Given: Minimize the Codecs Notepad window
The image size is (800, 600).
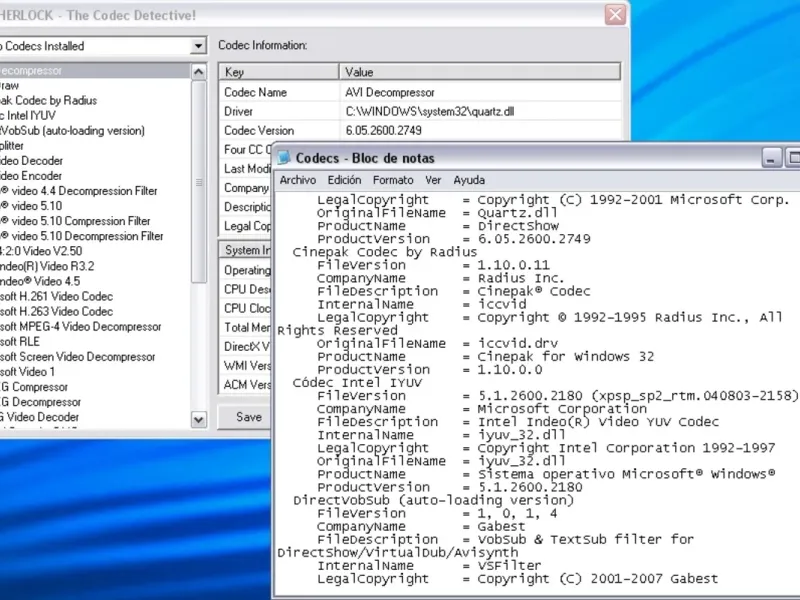Looking at the screenshot, I should point(771,158).
